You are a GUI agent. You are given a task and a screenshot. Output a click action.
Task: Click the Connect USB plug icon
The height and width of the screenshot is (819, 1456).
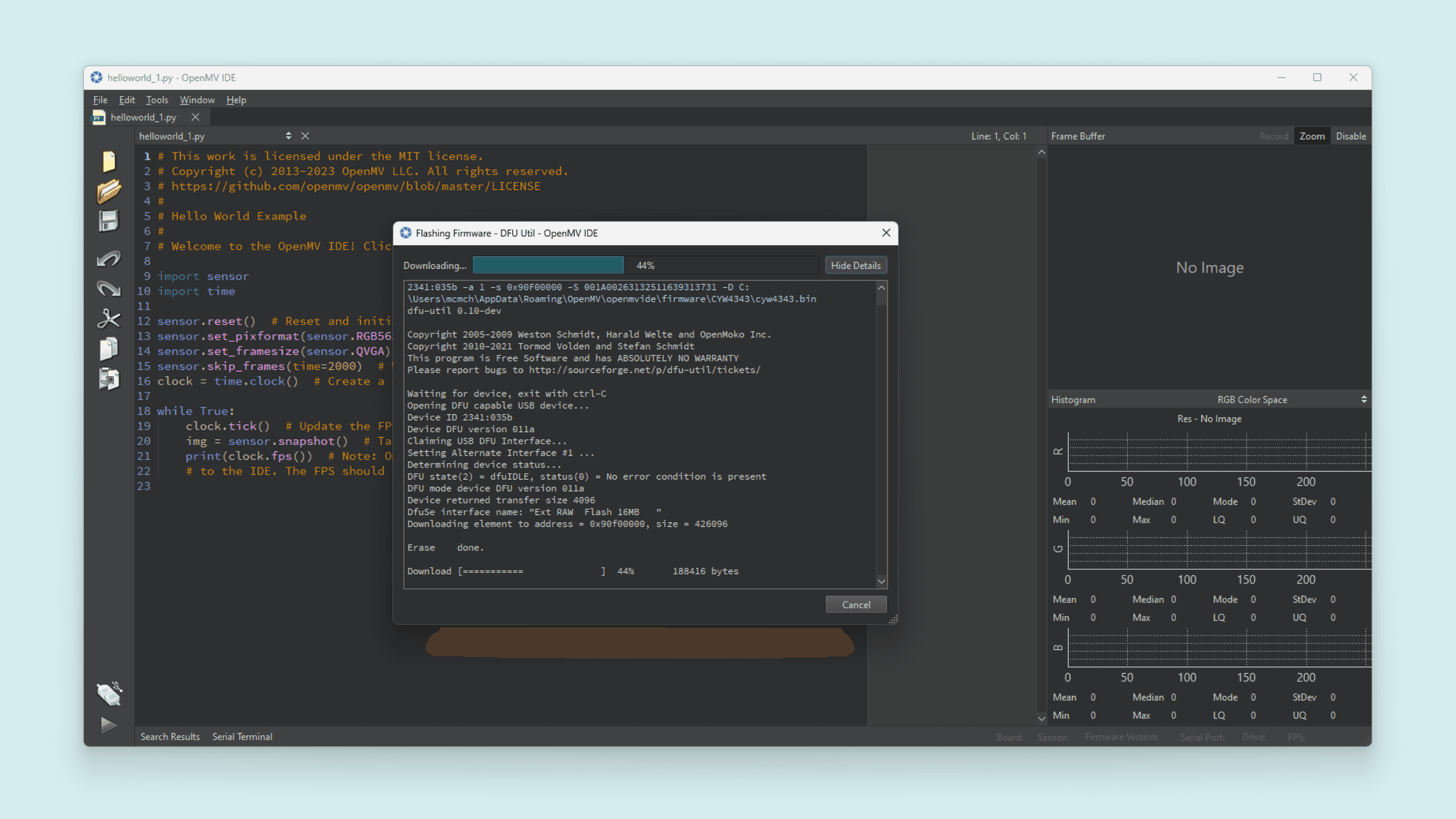pyautogui.click(x=109, y=694)
